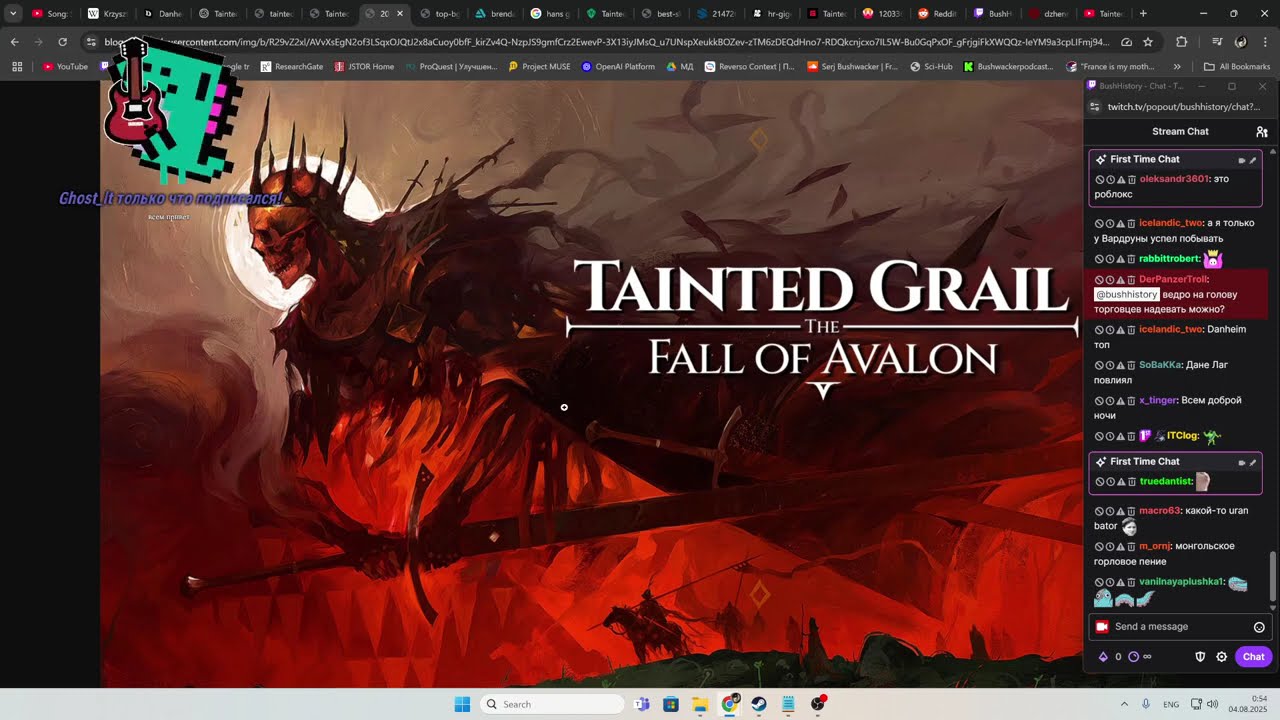Open the moderator shield icon in chat
Viewport: 1280px width, 720px height.
coord(1200,657)
